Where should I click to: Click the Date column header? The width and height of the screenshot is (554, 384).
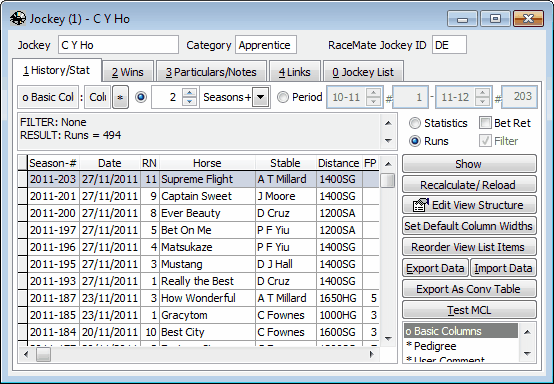click(110, 163)
